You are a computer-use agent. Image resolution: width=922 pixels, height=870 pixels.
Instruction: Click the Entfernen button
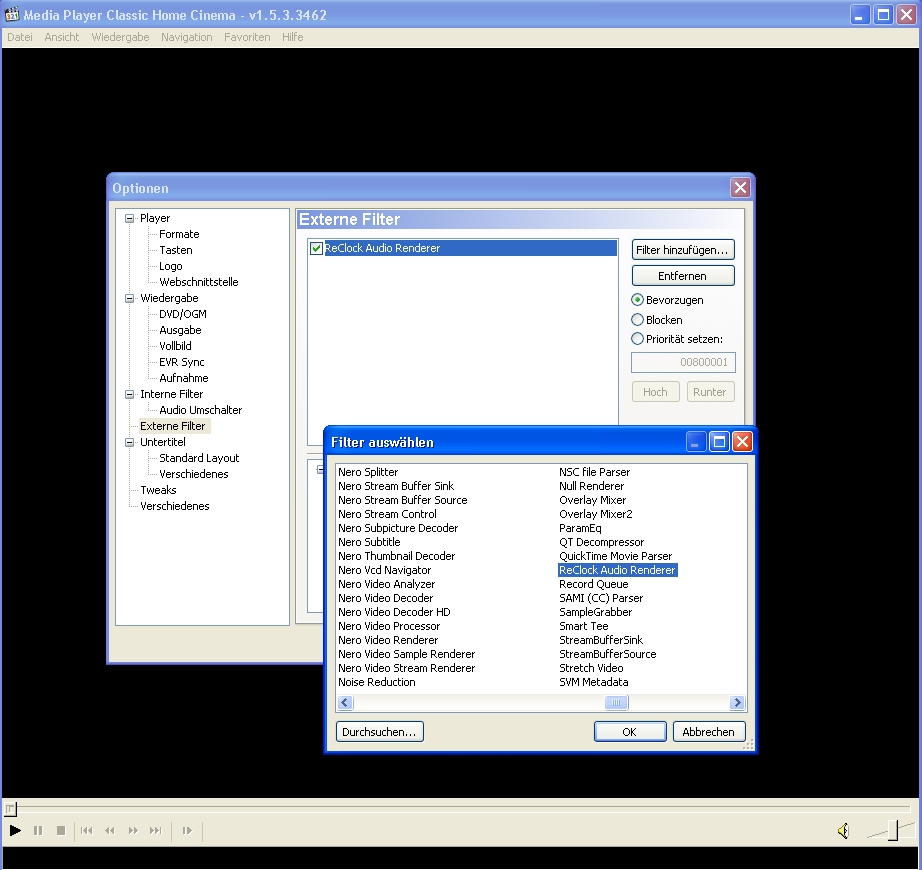[683, 276]
